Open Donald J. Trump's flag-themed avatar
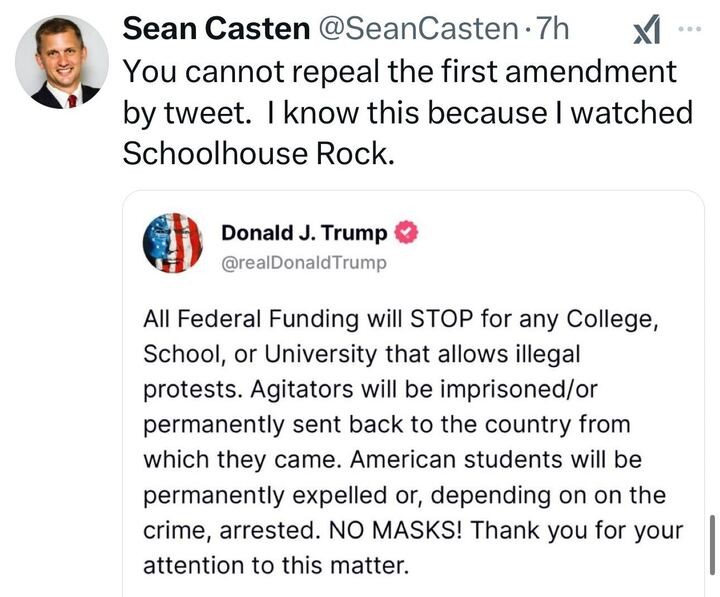 click(173, 243)
